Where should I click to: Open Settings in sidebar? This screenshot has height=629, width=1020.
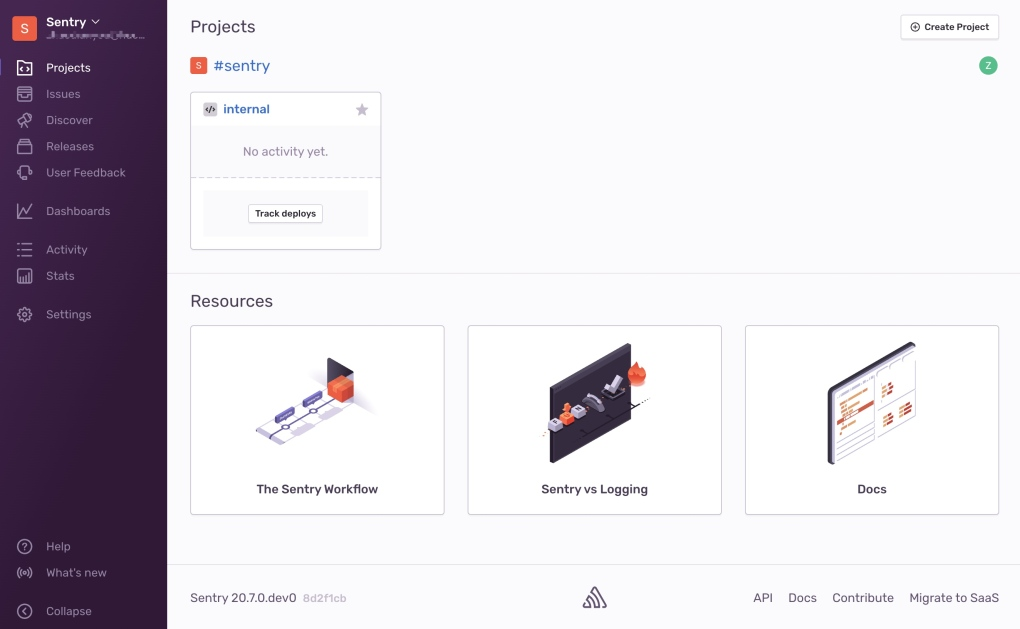(68, 314)
